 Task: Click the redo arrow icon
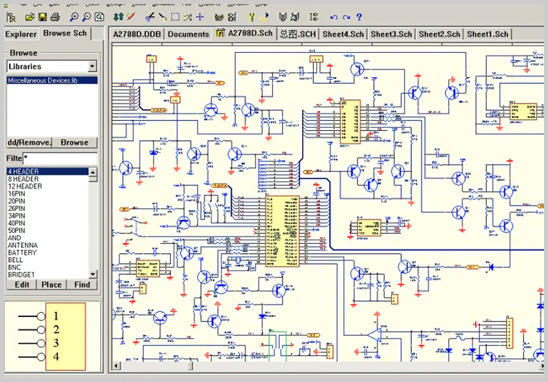[x=346, y=17]
